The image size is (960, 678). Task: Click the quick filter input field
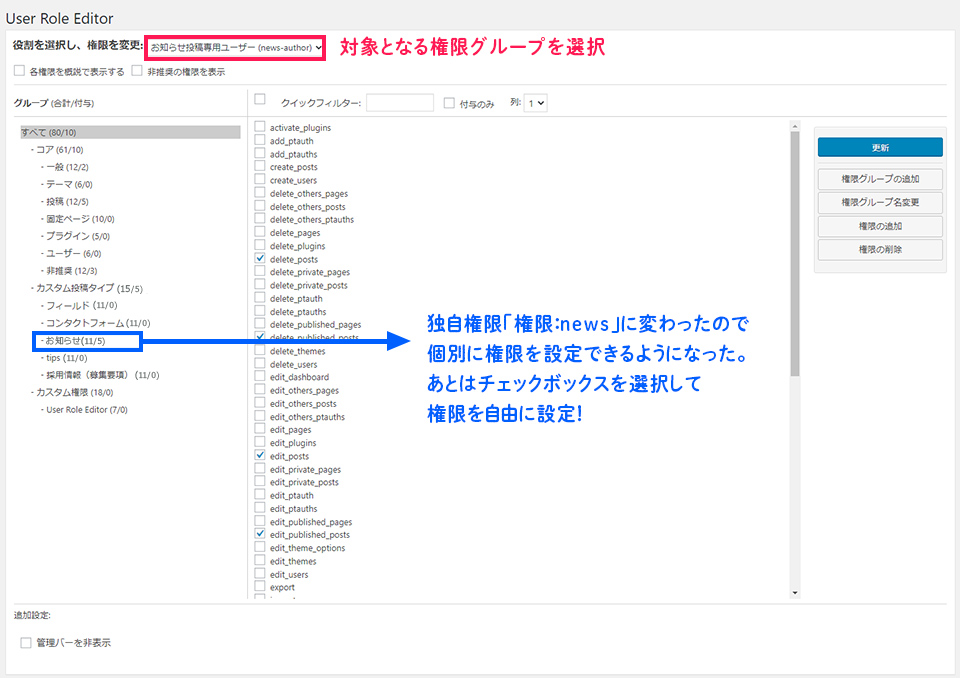tap(400, 102)
